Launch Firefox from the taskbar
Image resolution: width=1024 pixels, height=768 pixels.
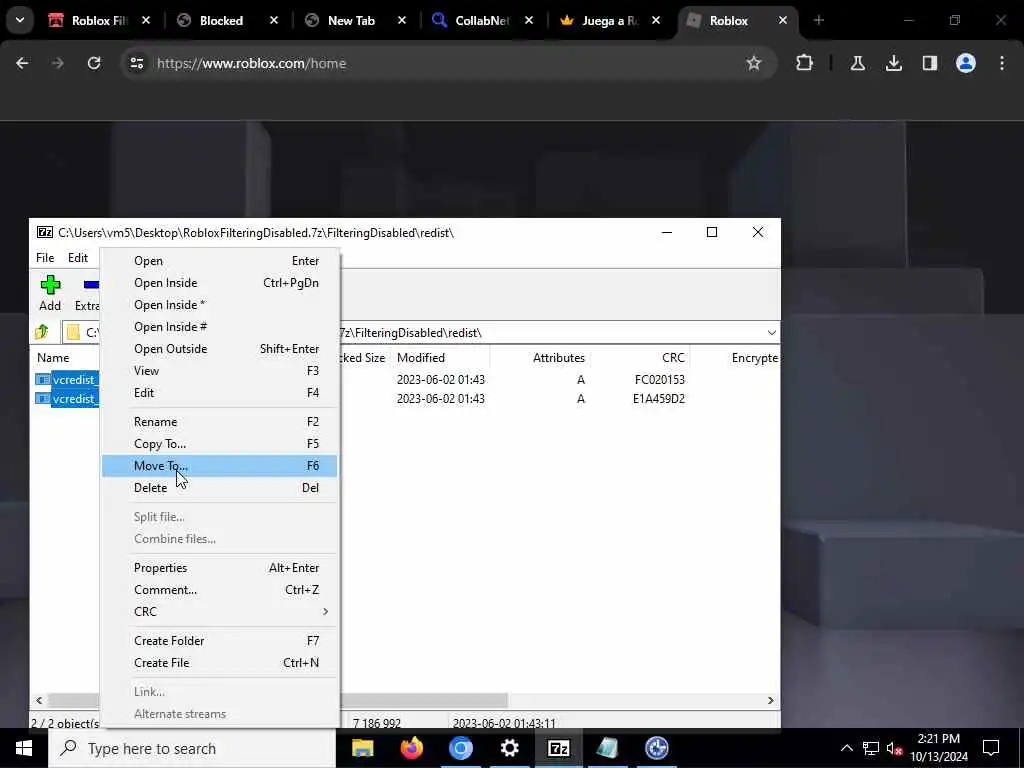click(411, 748)
